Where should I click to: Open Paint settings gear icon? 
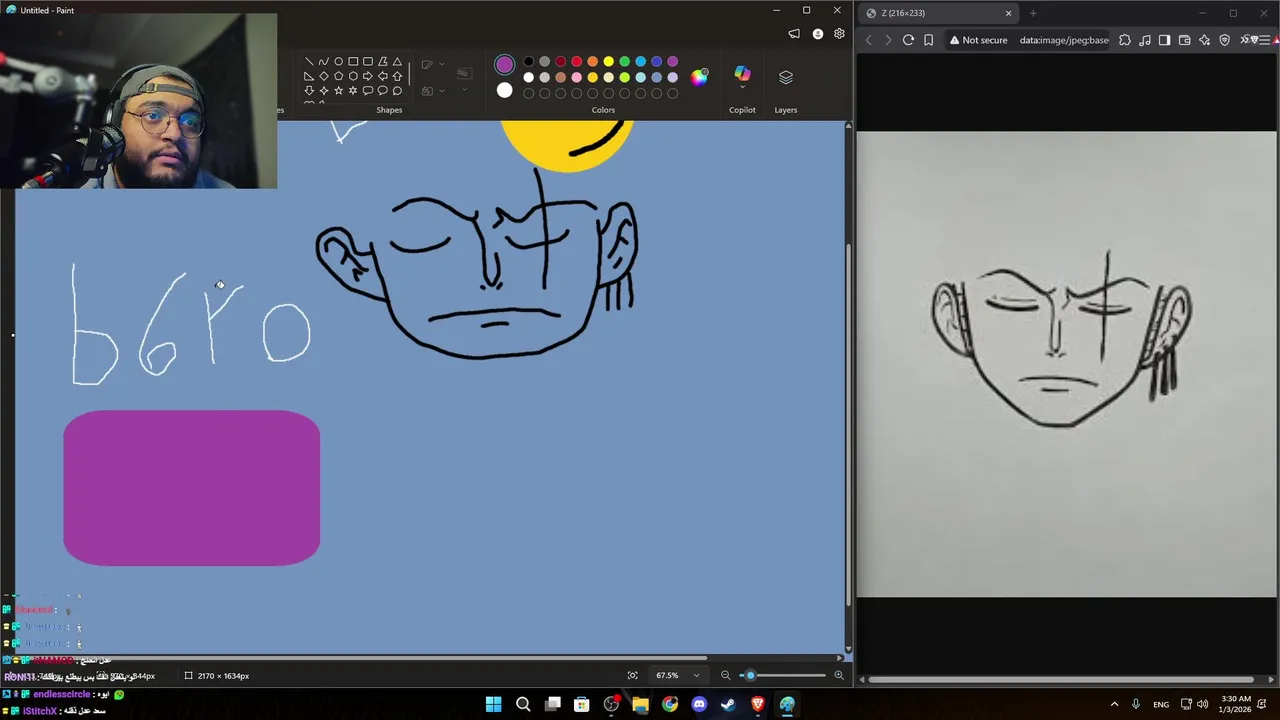coord(839,34)
